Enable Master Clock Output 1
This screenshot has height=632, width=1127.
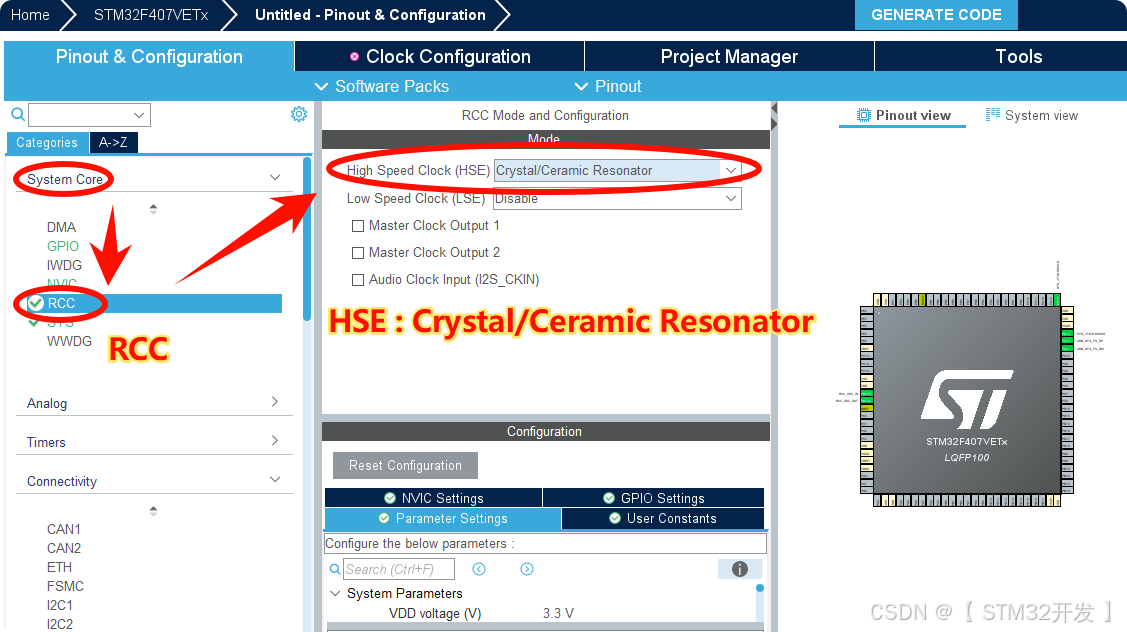tap(358, 226)
